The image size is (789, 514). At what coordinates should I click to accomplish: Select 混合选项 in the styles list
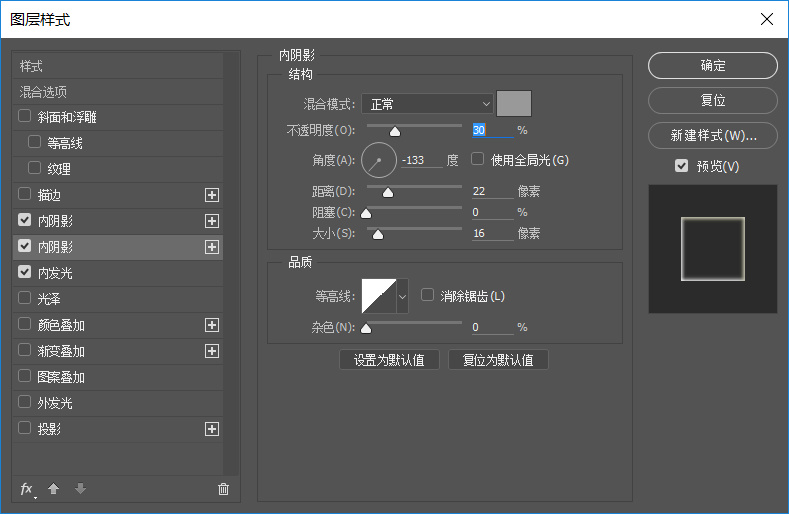pyautogui.click(x=44, y=92)
